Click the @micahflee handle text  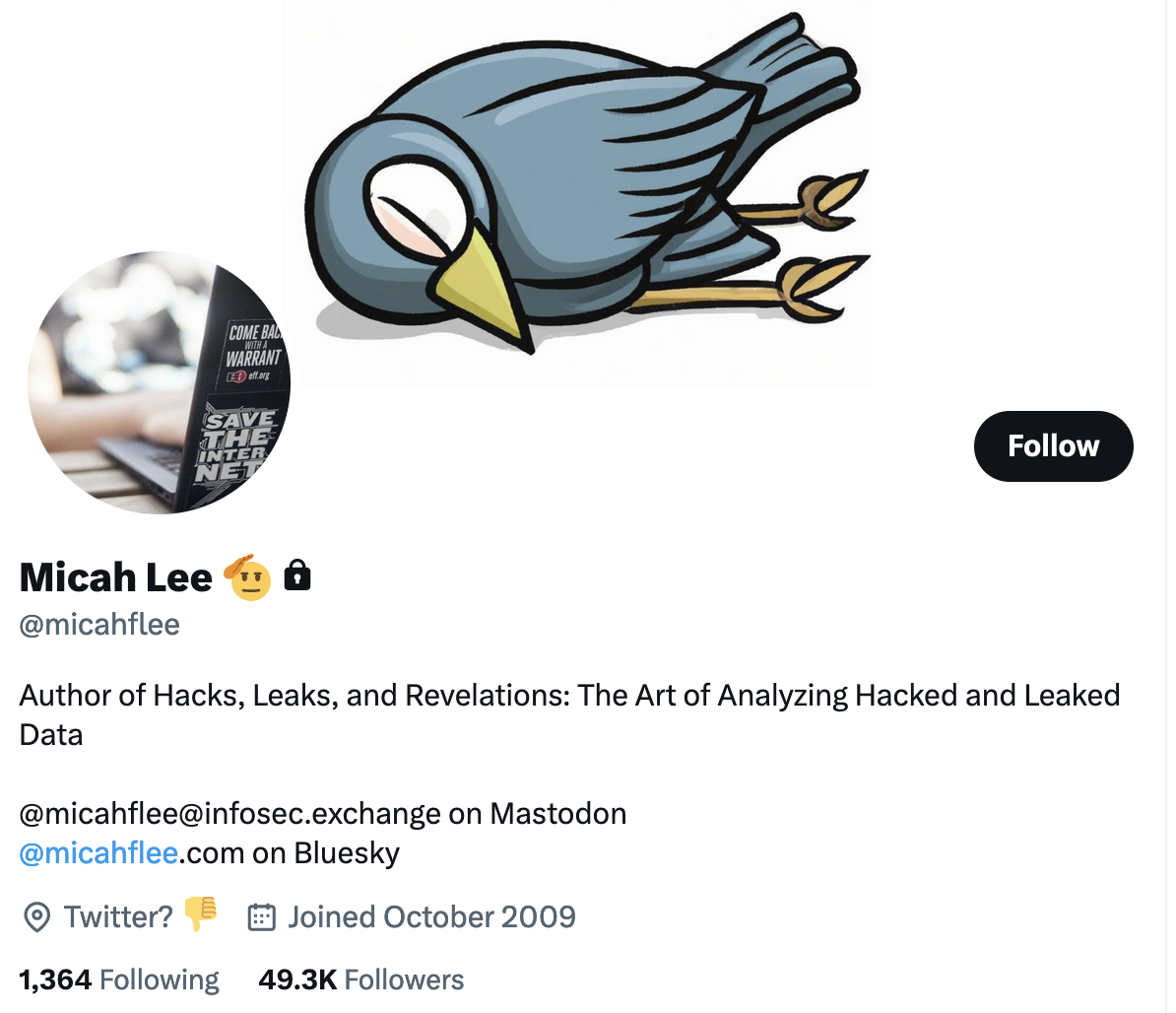coord(99,625)
